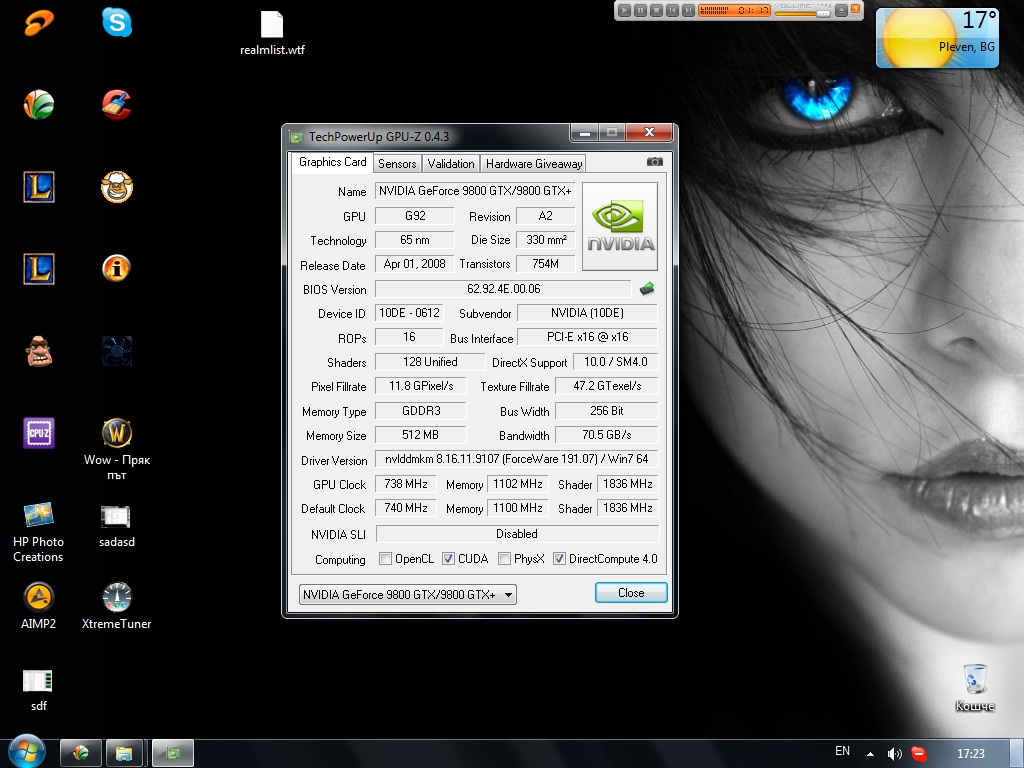Open the Pleven weather gadget
Viewport: 1024px width, 768px height.
click(937, 38)
